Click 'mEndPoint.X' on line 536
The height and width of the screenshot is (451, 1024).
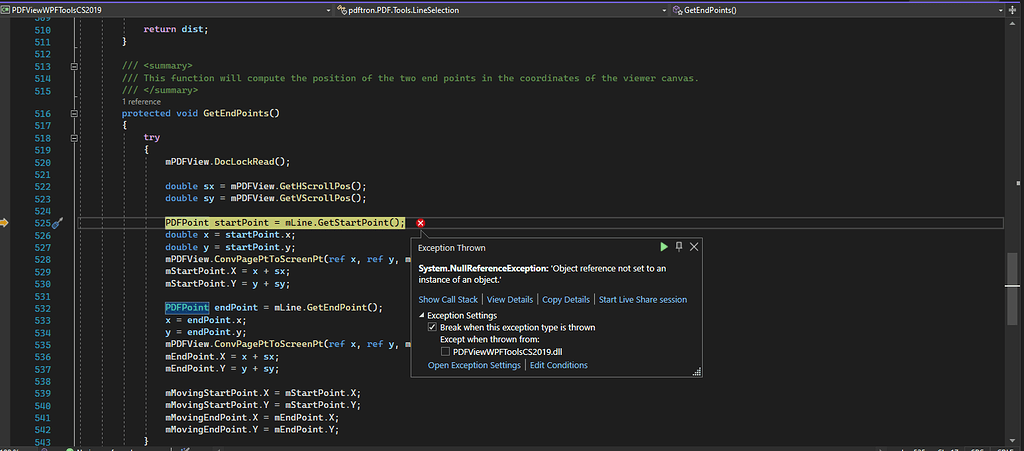[x=195, y=358]
